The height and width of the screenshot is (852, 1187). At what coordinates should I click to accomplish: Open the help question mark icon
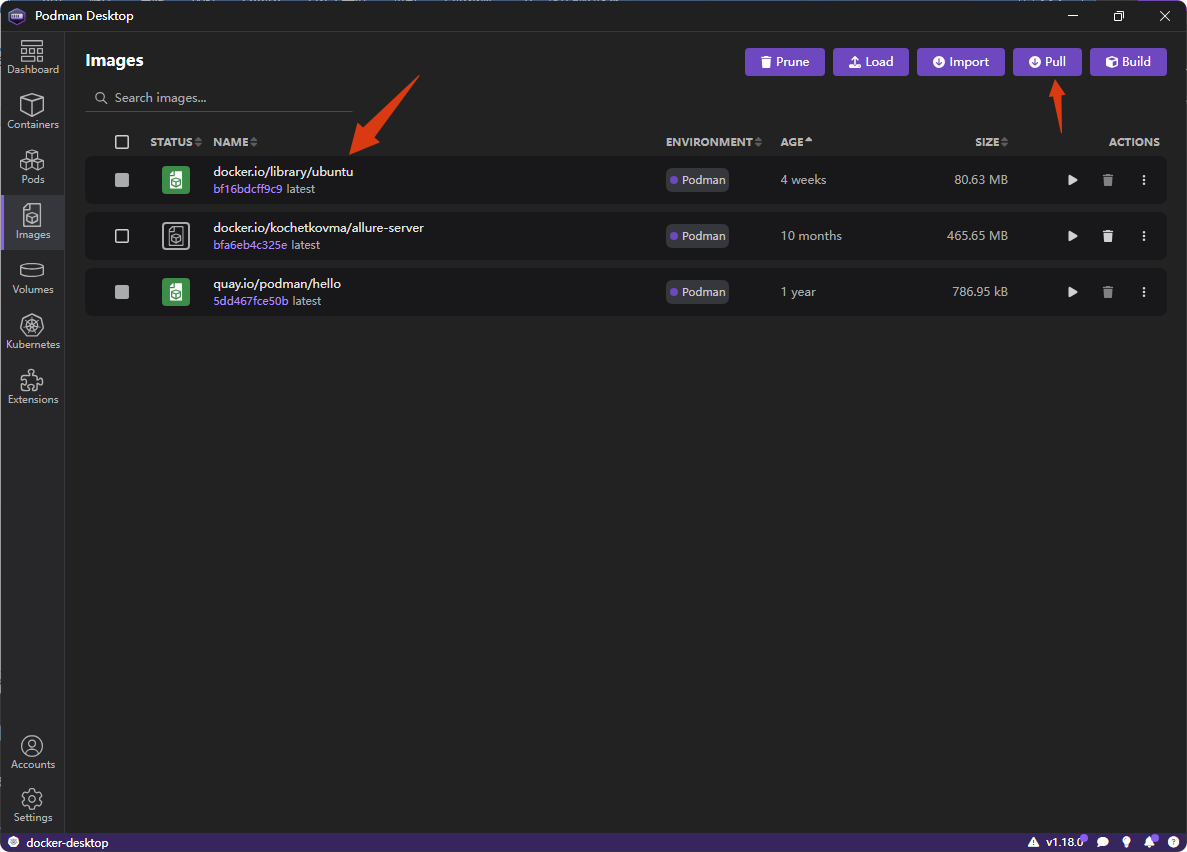tap(1173, 842)
